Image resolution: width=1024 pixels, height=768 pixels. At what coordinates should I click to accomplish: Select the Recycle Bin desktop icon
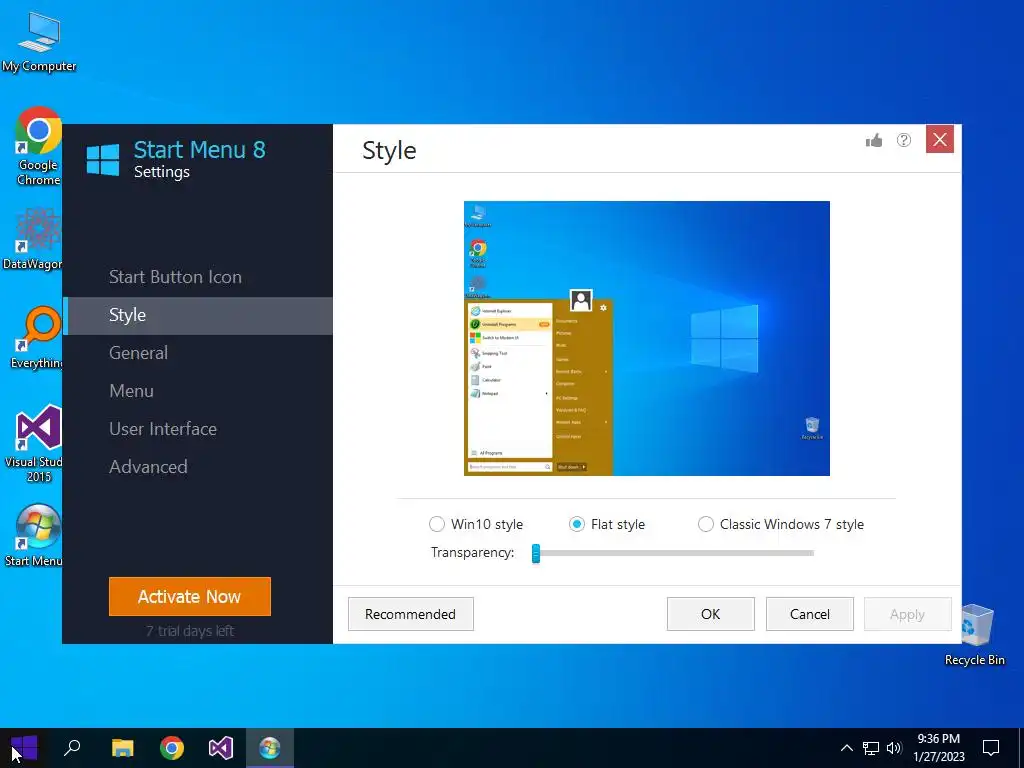(974, 635)
